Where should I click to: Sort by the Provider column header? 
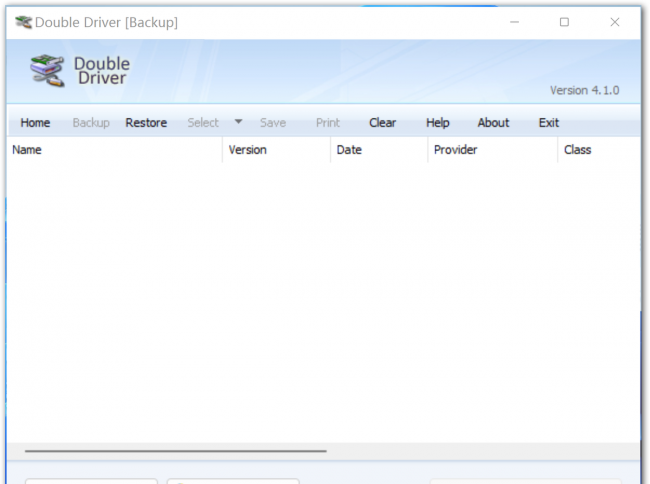[492, 150]
